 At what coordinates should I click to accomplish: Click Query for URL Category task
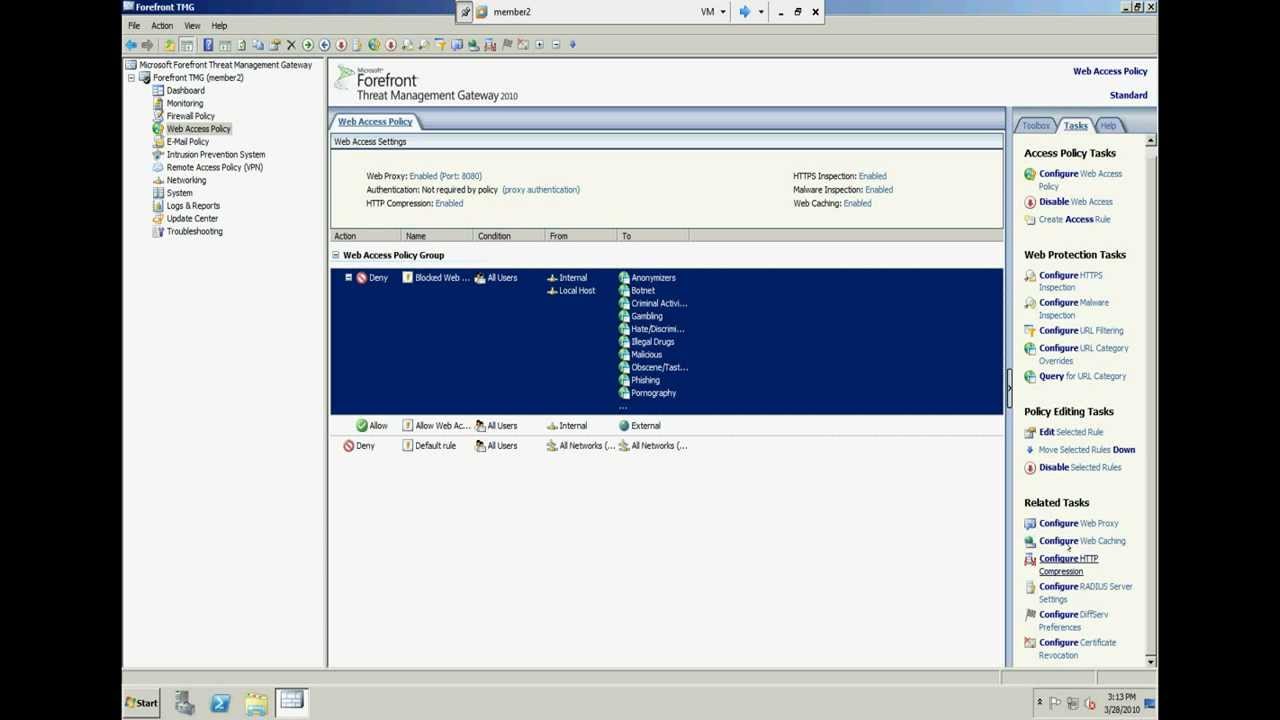click(1082, 377)
